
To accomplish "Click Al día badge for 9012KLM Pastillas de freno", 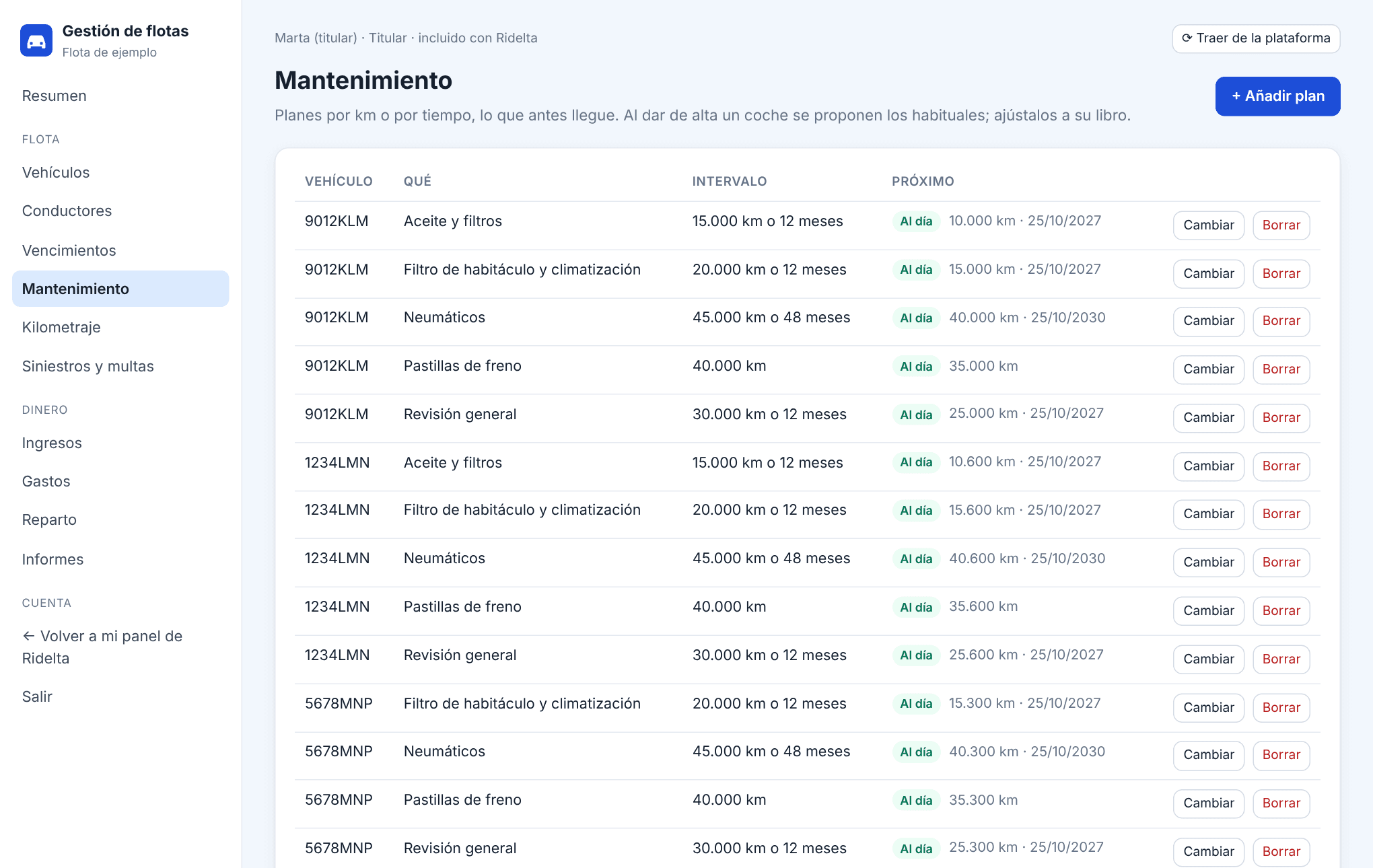I will (916, 367).
